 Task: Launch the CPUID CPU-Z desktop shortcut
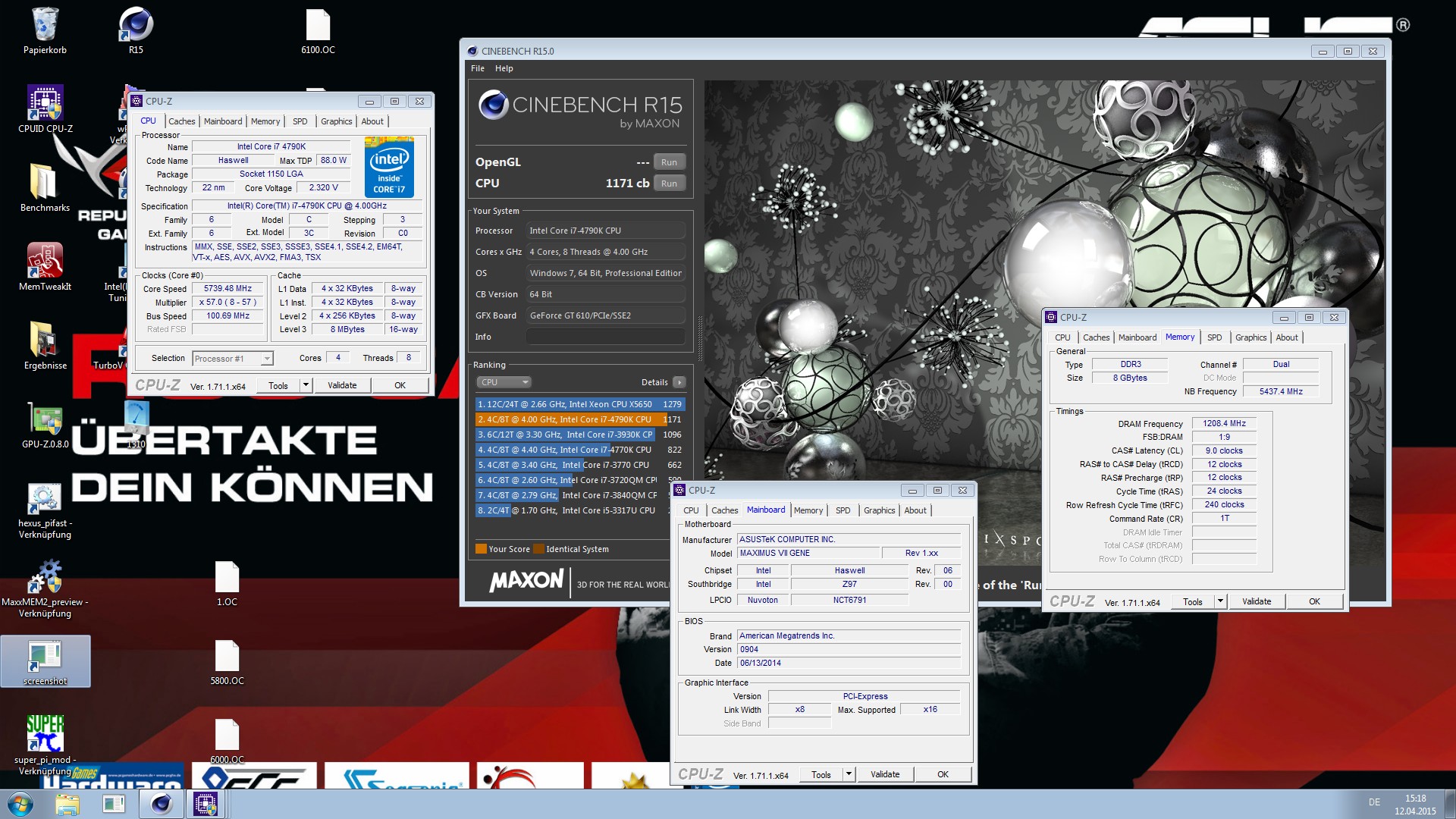pos(45,110)
